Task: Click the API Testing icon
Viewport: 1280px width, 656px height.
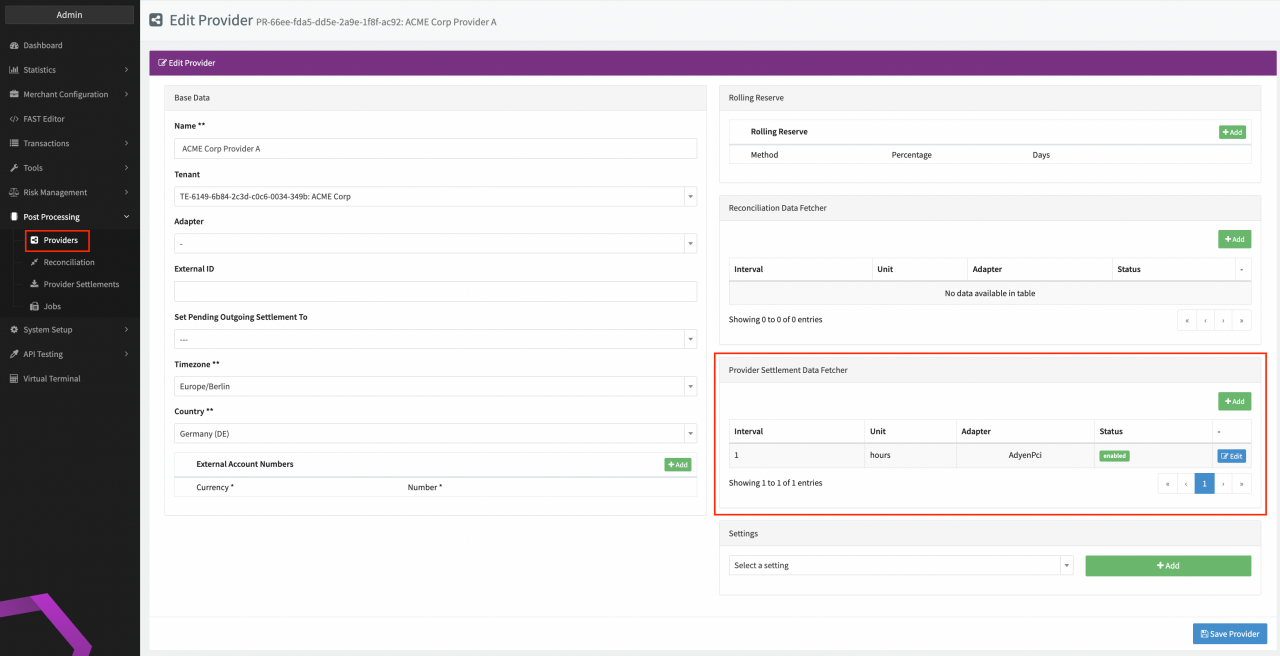Action: click(14, 354)
